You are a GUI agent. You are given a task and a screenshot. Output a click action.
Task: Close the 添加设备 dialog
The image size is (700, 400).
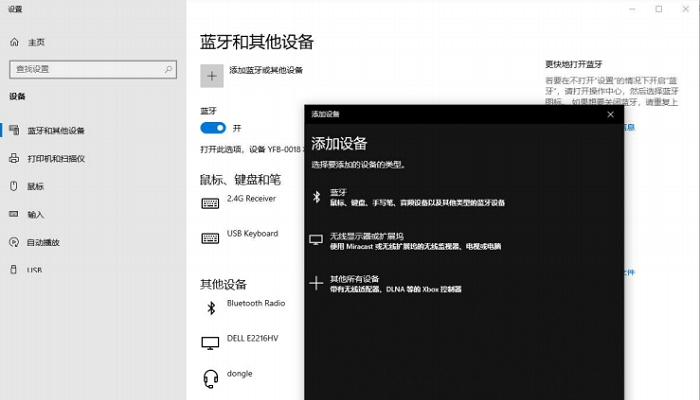(x=610, y=114)
